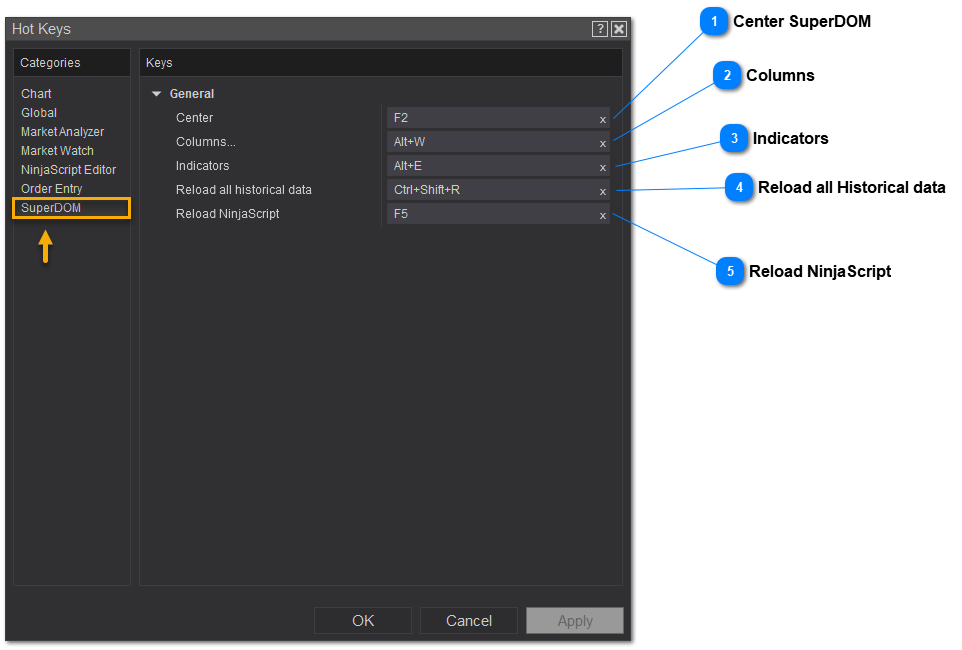This screenshot has width=962, height=650.
Task: Clear the Center hot key assignment
Action: (602, 120)
